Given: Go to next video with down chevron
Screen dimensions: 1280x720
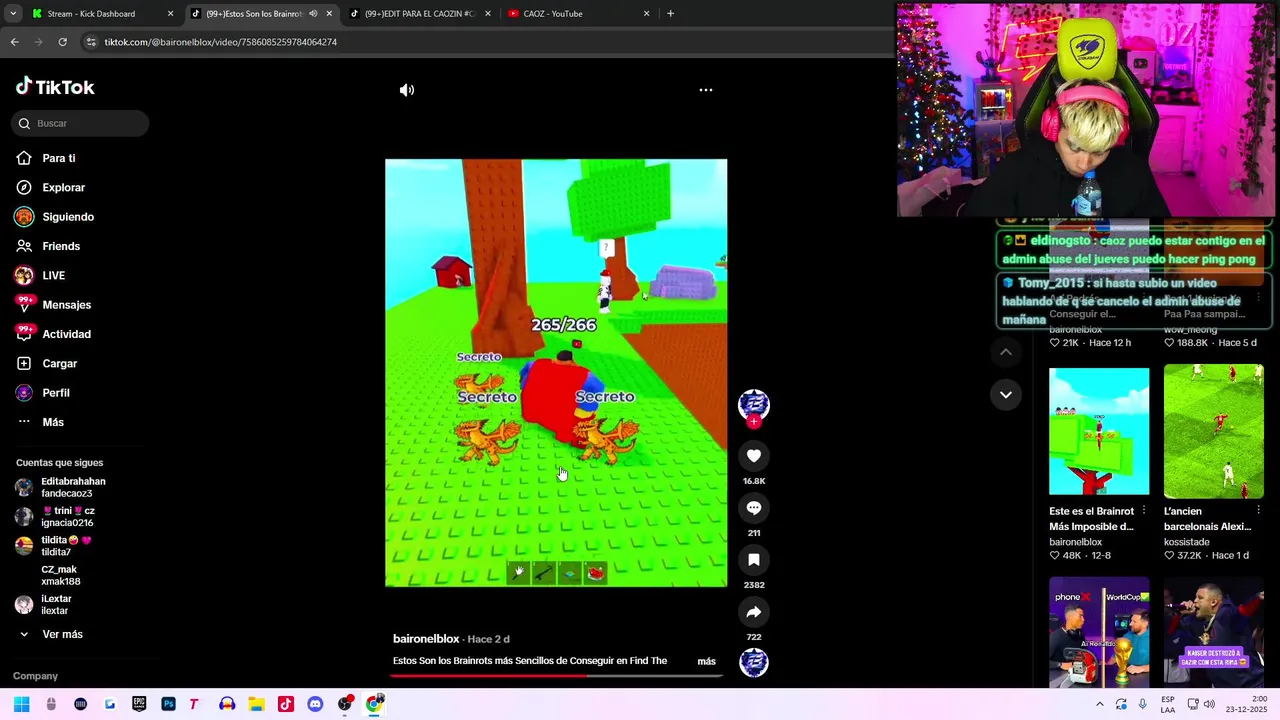Looking at the screenshot, I should coord(1006,394).
